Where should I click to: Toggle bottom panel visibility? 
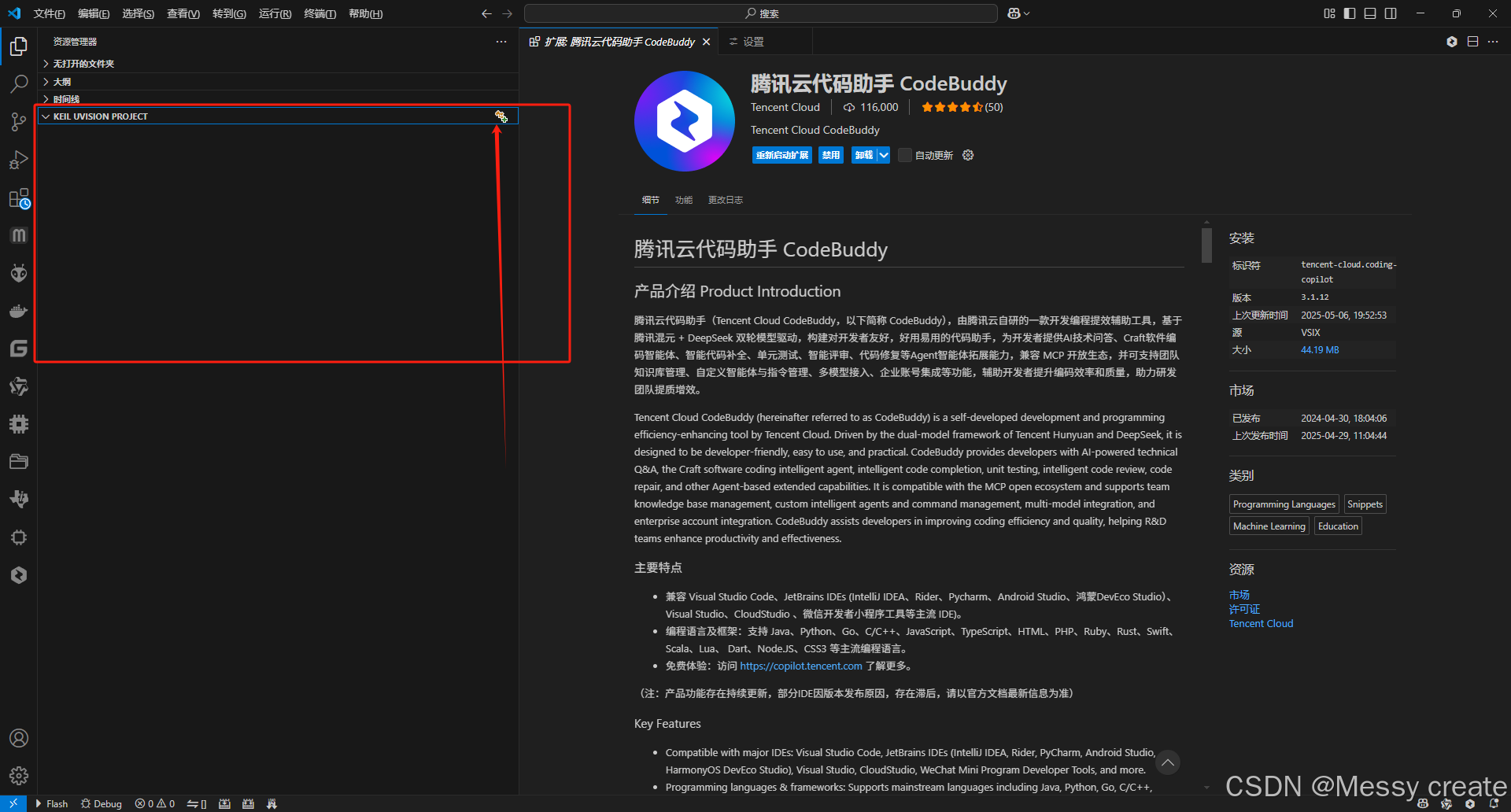[x=1370, y=13]
